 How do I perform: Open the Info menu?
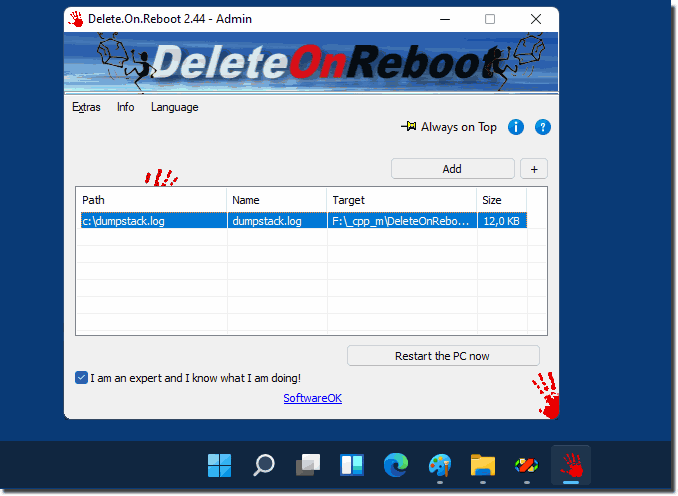tap(125, 107)
